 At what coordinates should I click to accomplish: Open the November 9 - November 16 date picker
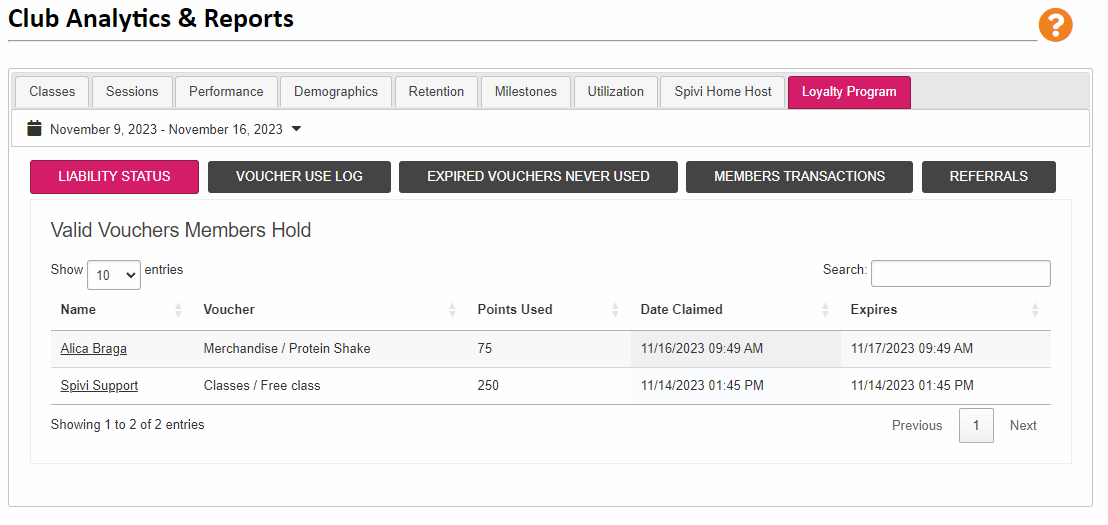point(166,129)
